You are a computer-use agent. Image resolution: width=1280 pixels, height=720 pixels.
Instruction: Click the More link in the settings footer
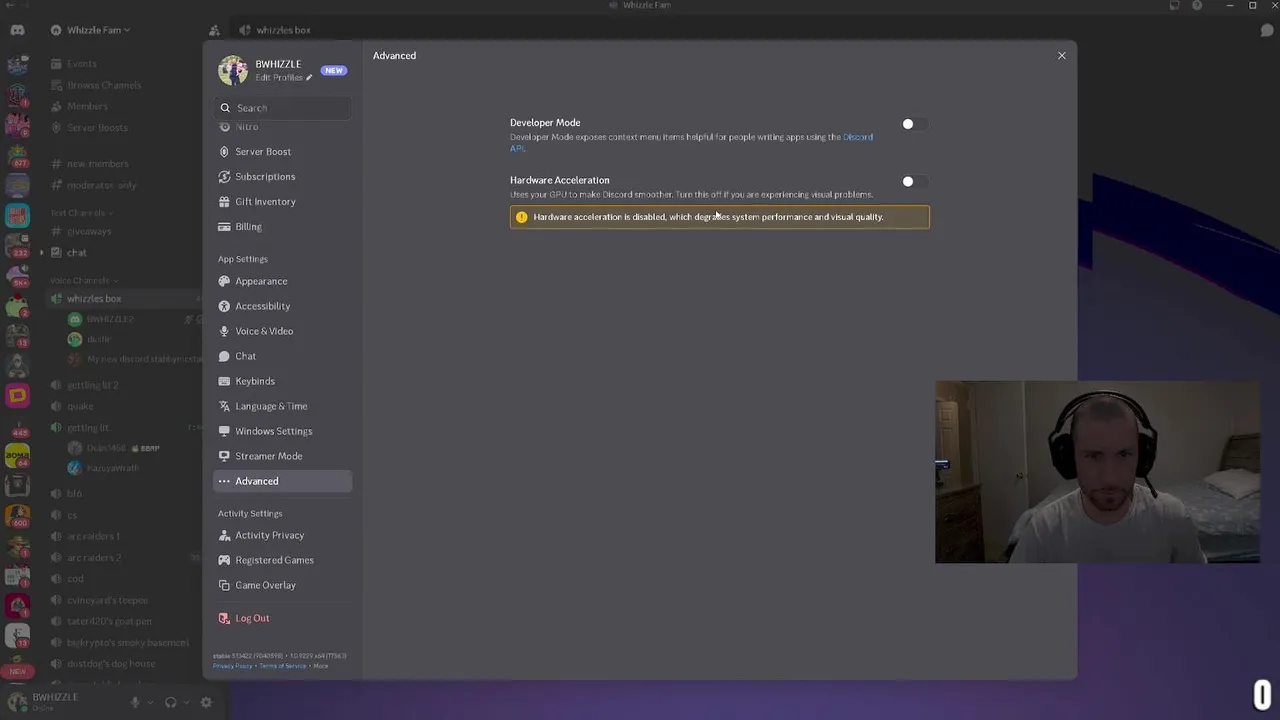point(320,666)
